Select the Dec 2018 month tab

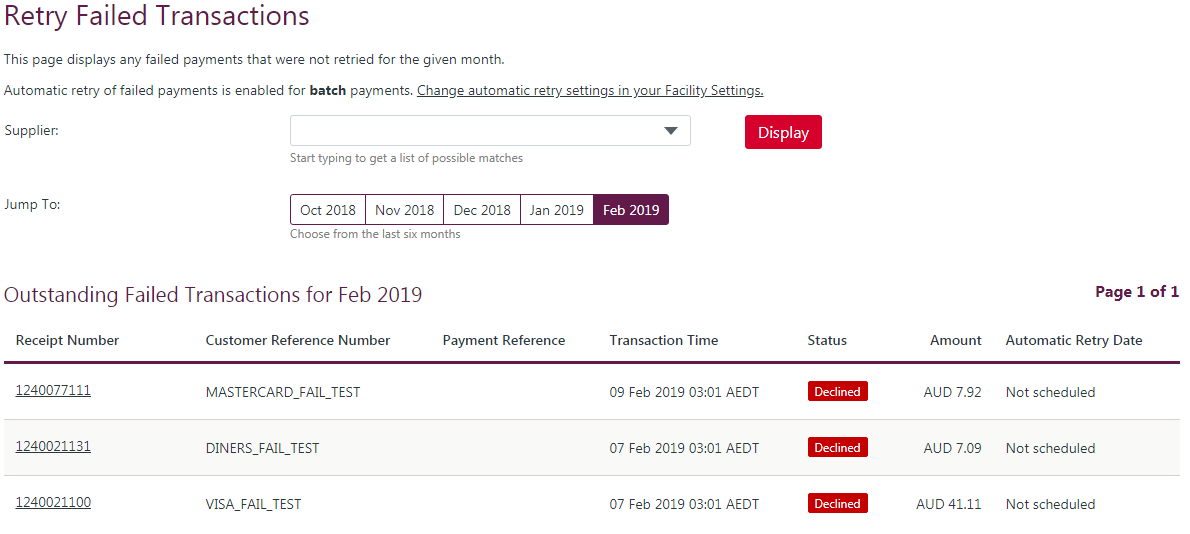coord(482,210)
